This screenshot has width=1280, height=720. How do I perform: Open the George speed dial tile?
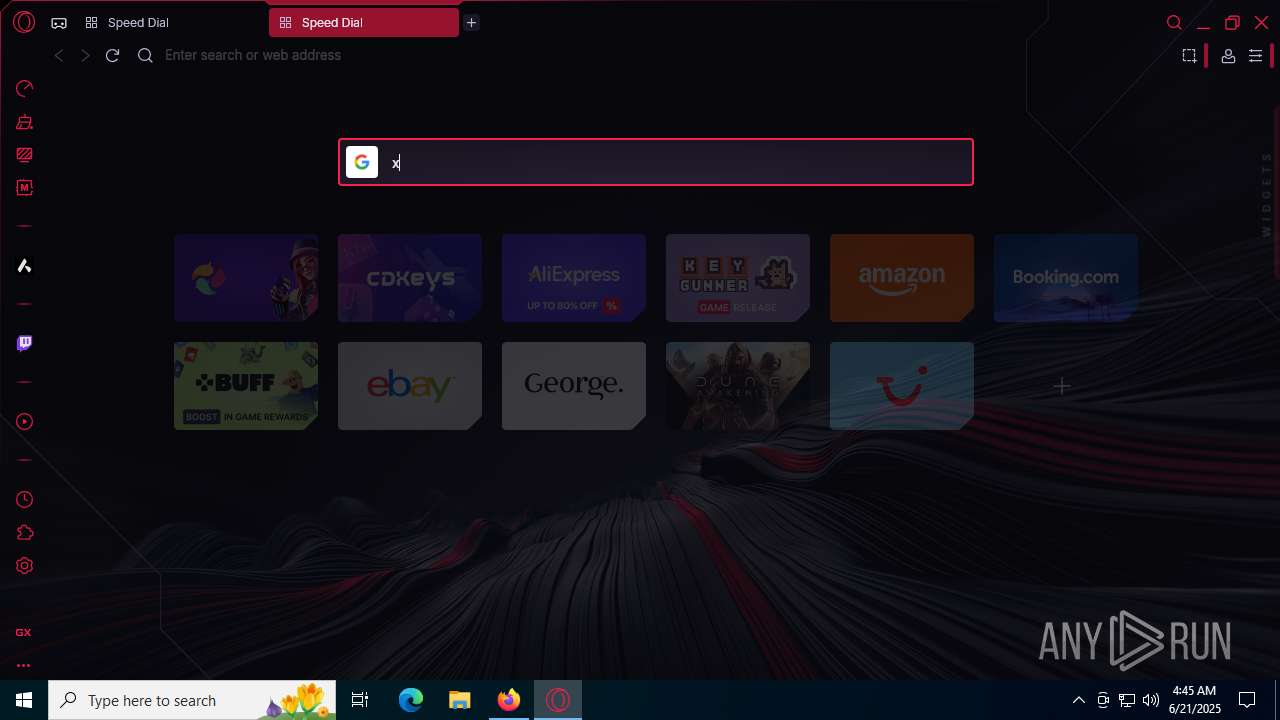[x=574, y=386]
